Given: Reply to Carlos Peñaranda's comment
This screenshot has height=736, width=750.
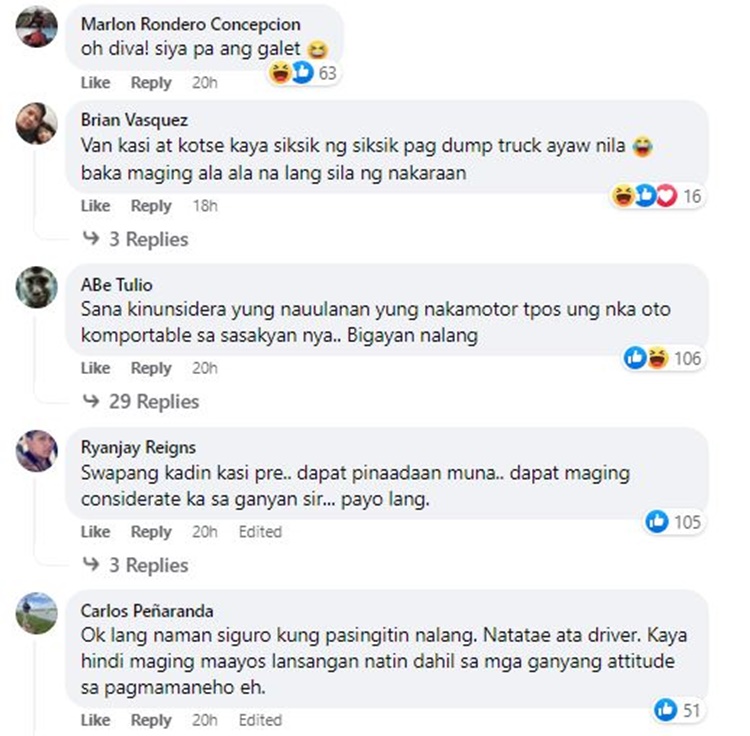Looking at the screenshot, I should coord(151,720).
